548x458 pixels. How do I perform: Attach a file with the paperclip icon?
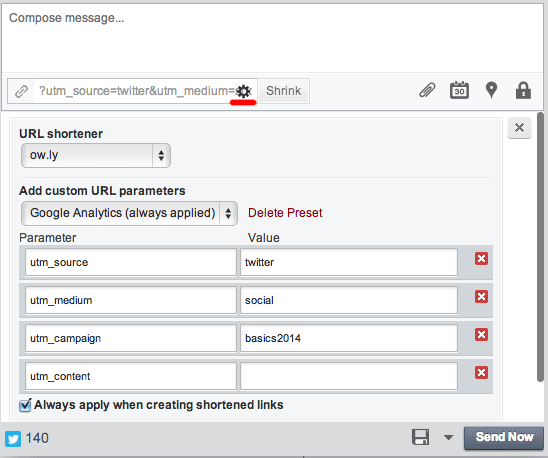click(427, 90)
